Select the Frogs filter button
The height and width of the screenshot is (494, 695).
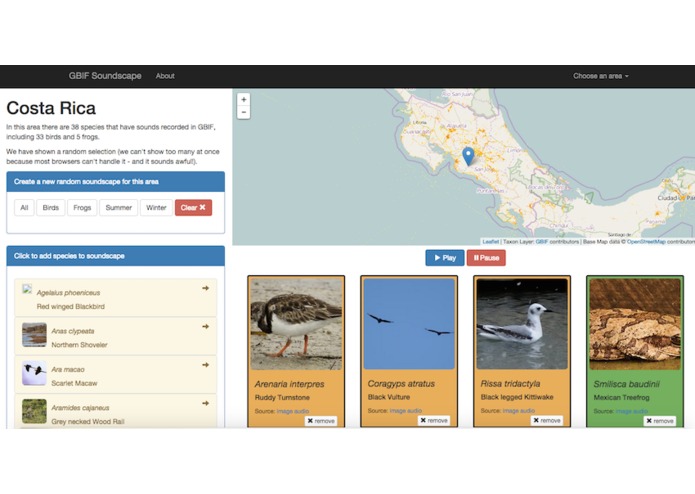[82, 208]
